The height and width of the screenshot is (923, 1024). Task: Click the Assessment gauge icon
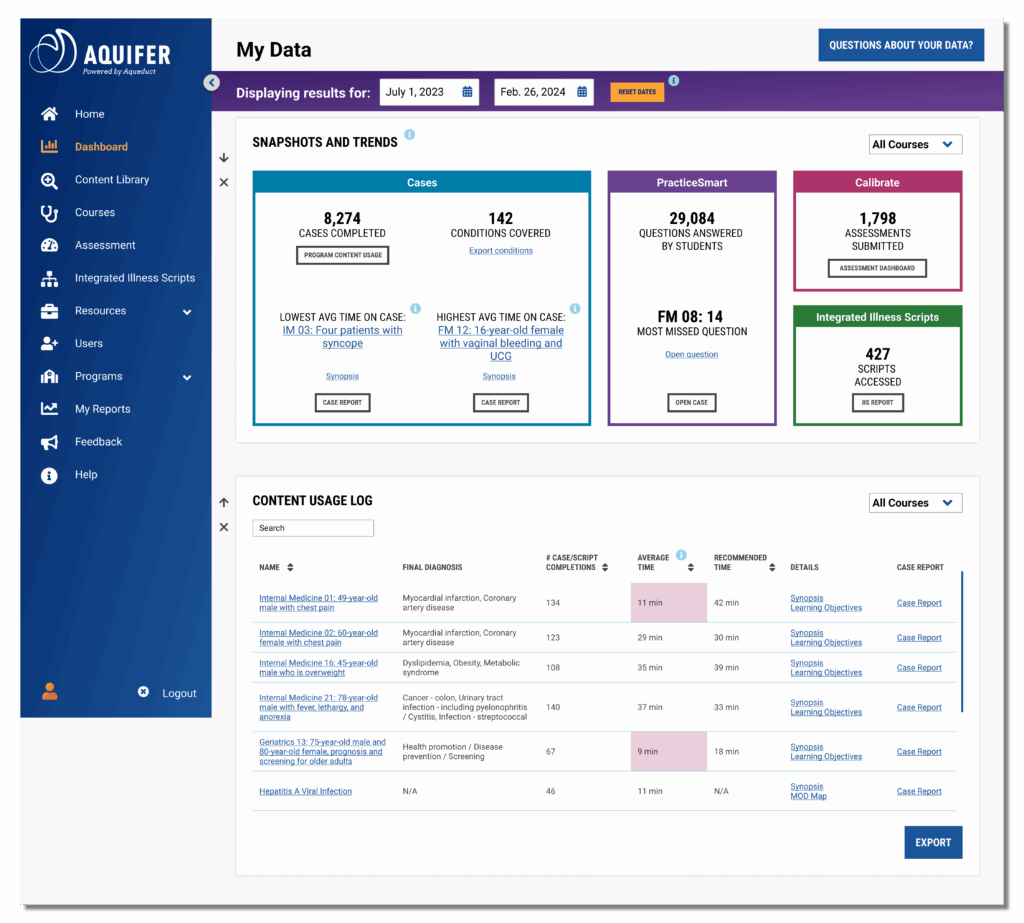(49, 246)
